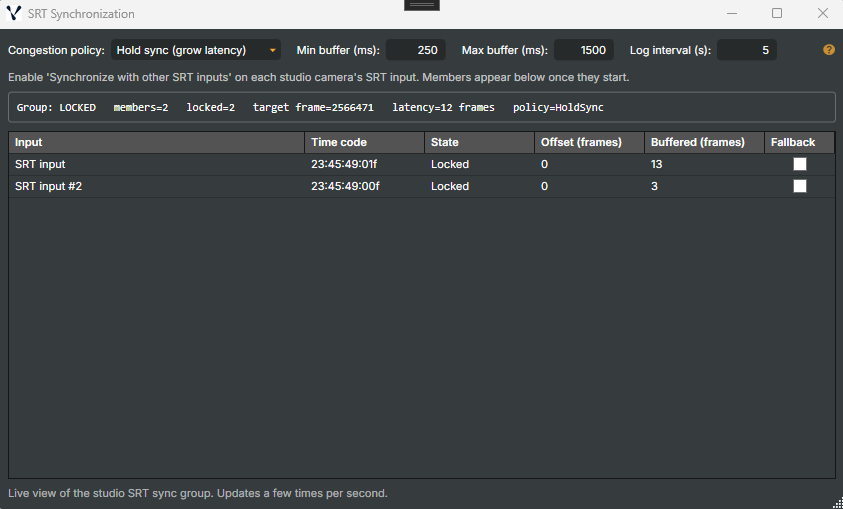Sort by the State column header
This screenshot has height=509, width=843.
click(x=480, y=142)
